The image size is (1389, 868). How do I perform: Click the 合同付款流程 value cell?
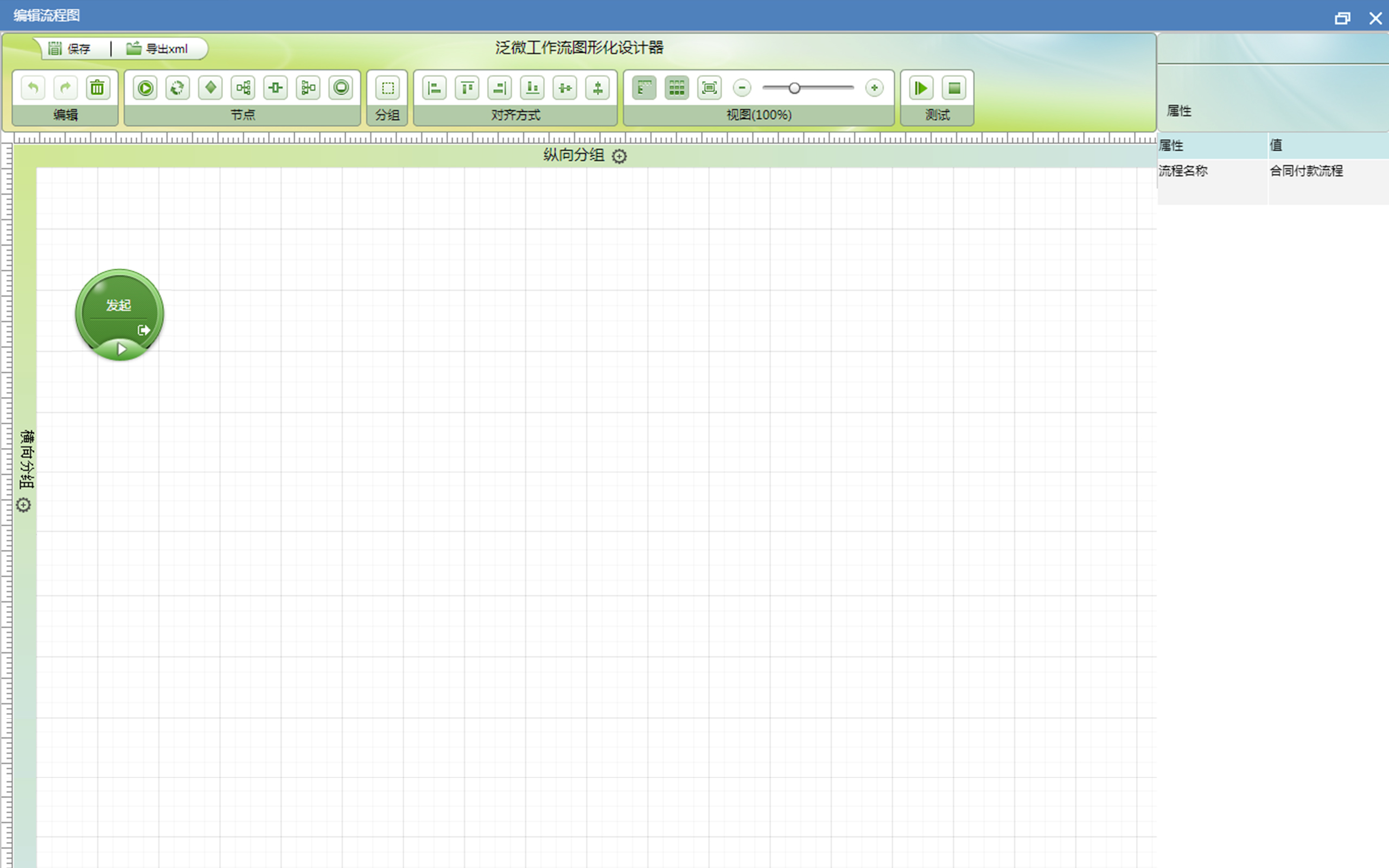click(1307, 171)
